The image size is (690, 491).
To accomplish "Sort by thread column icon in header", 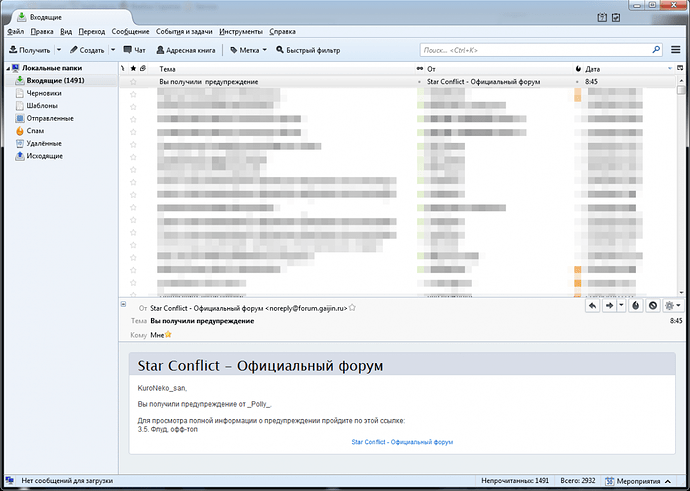I will click(123, 69).
